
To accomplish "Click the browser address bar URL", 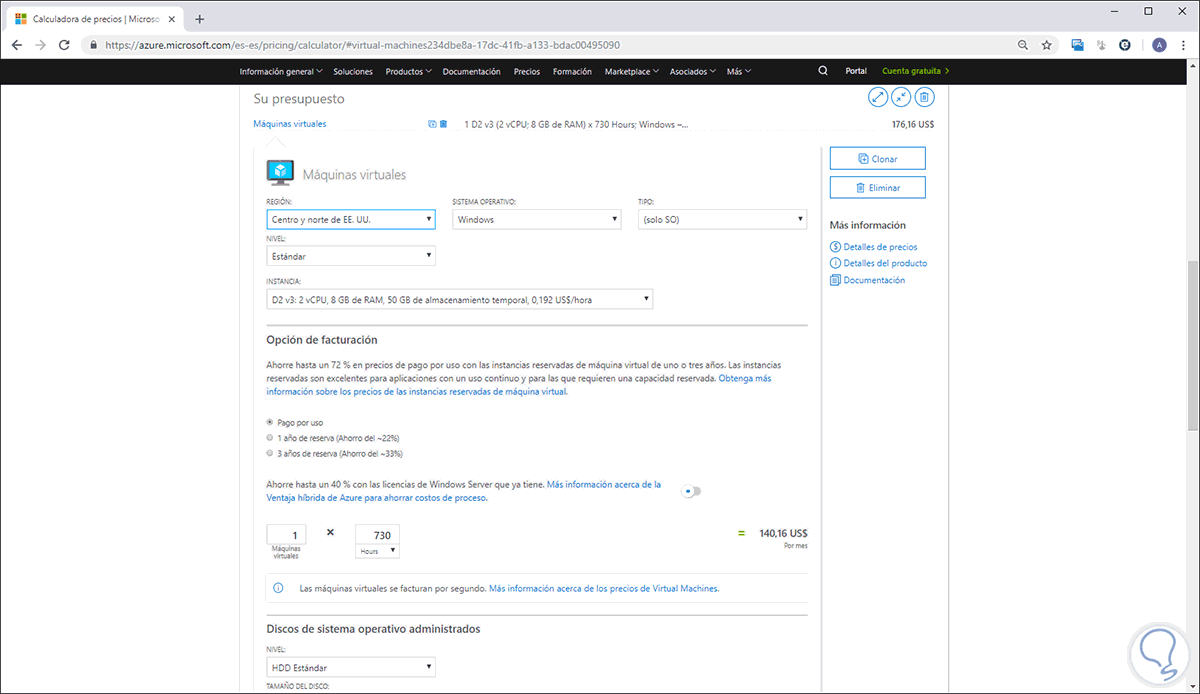I will [362, 45].
